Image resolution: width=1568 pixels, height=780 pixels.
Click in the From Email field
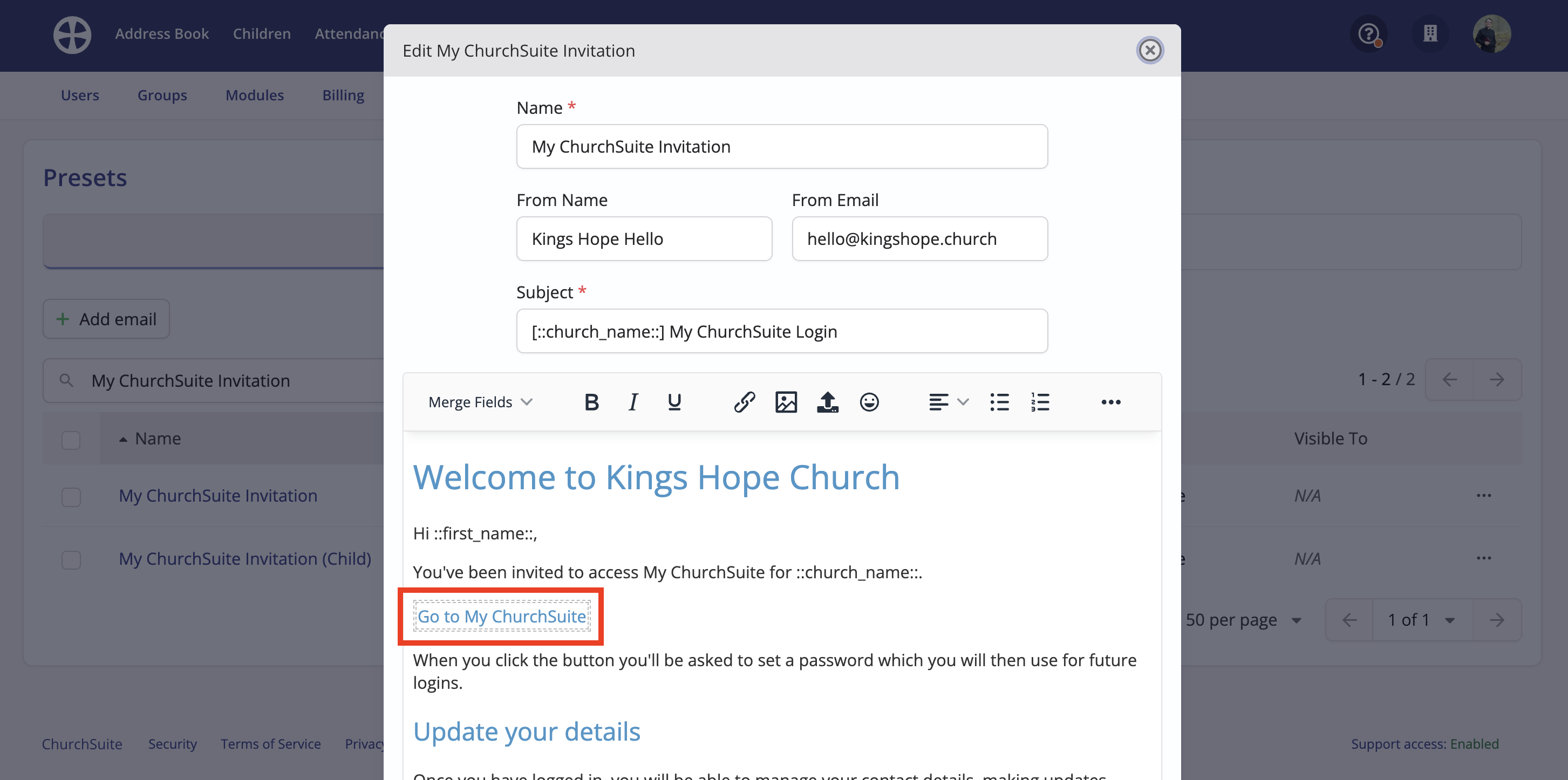click(x=919, y=239)
